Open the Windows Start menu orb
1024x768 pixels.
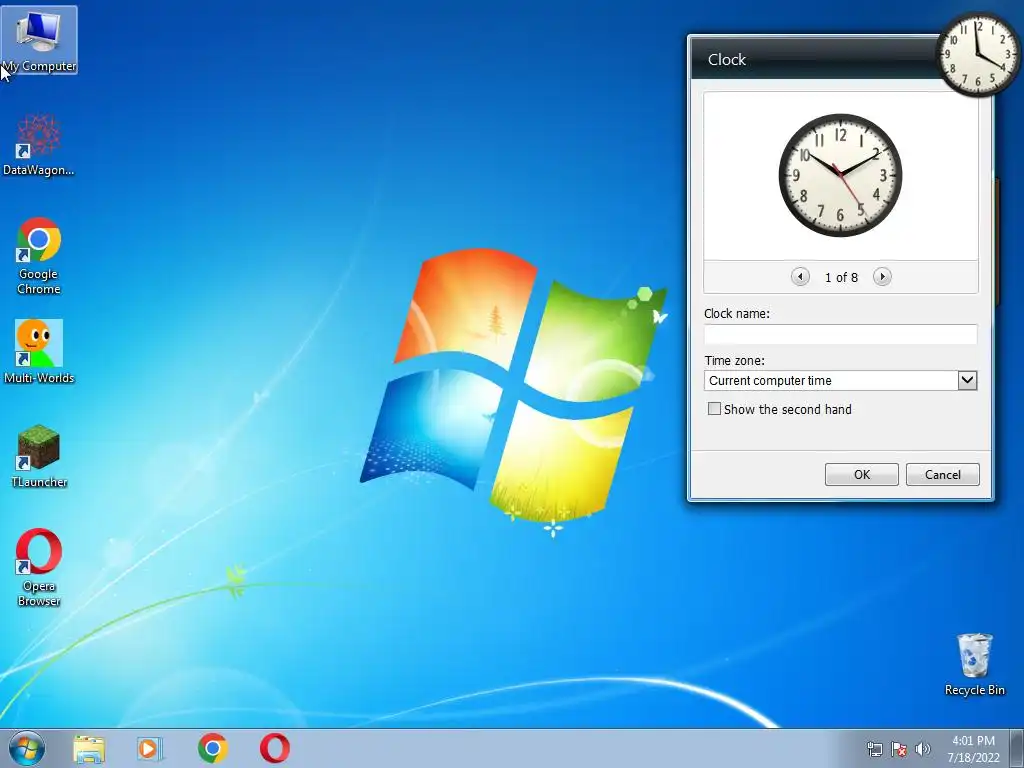click(27, 749)
